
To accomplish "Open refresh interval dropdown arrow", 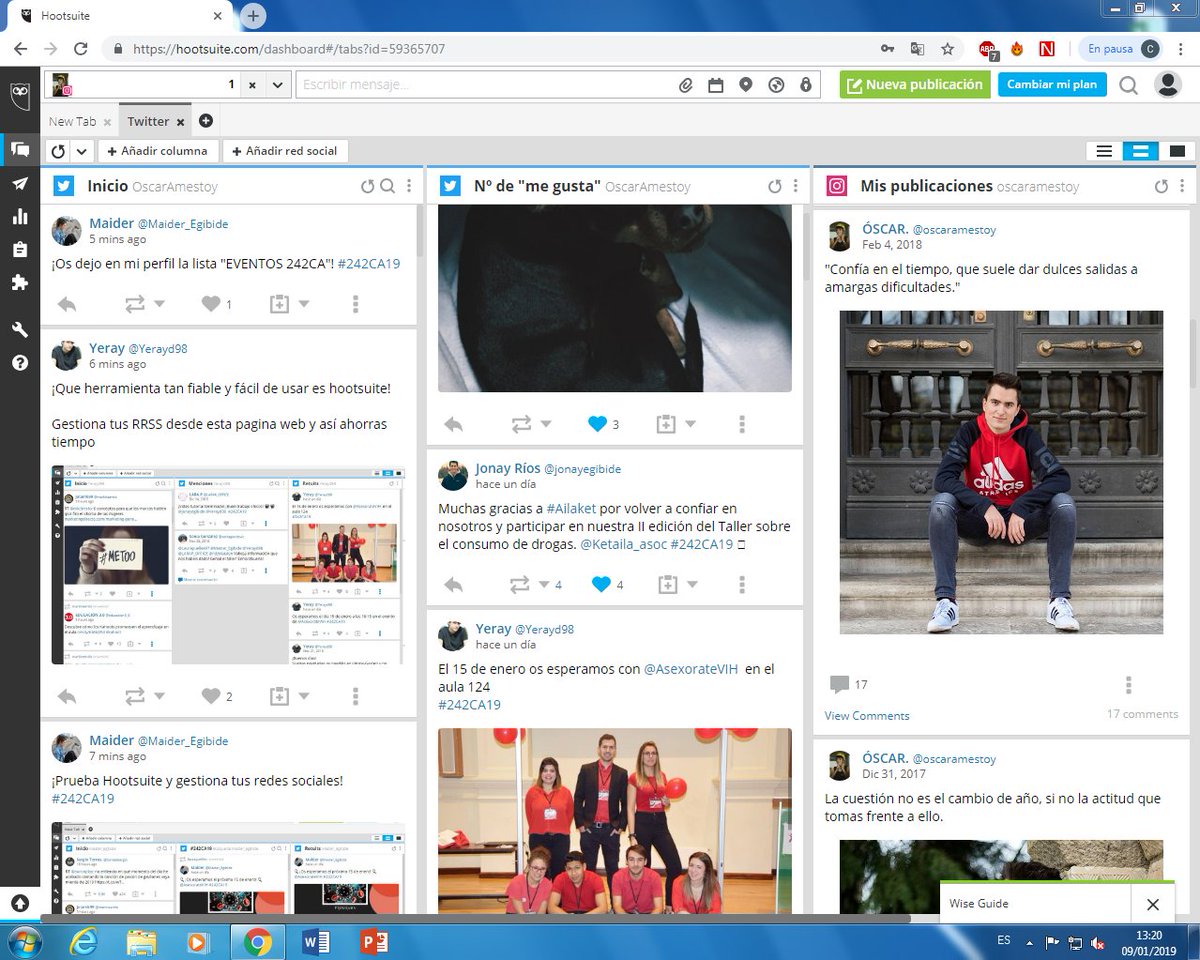I will point(81,151).
